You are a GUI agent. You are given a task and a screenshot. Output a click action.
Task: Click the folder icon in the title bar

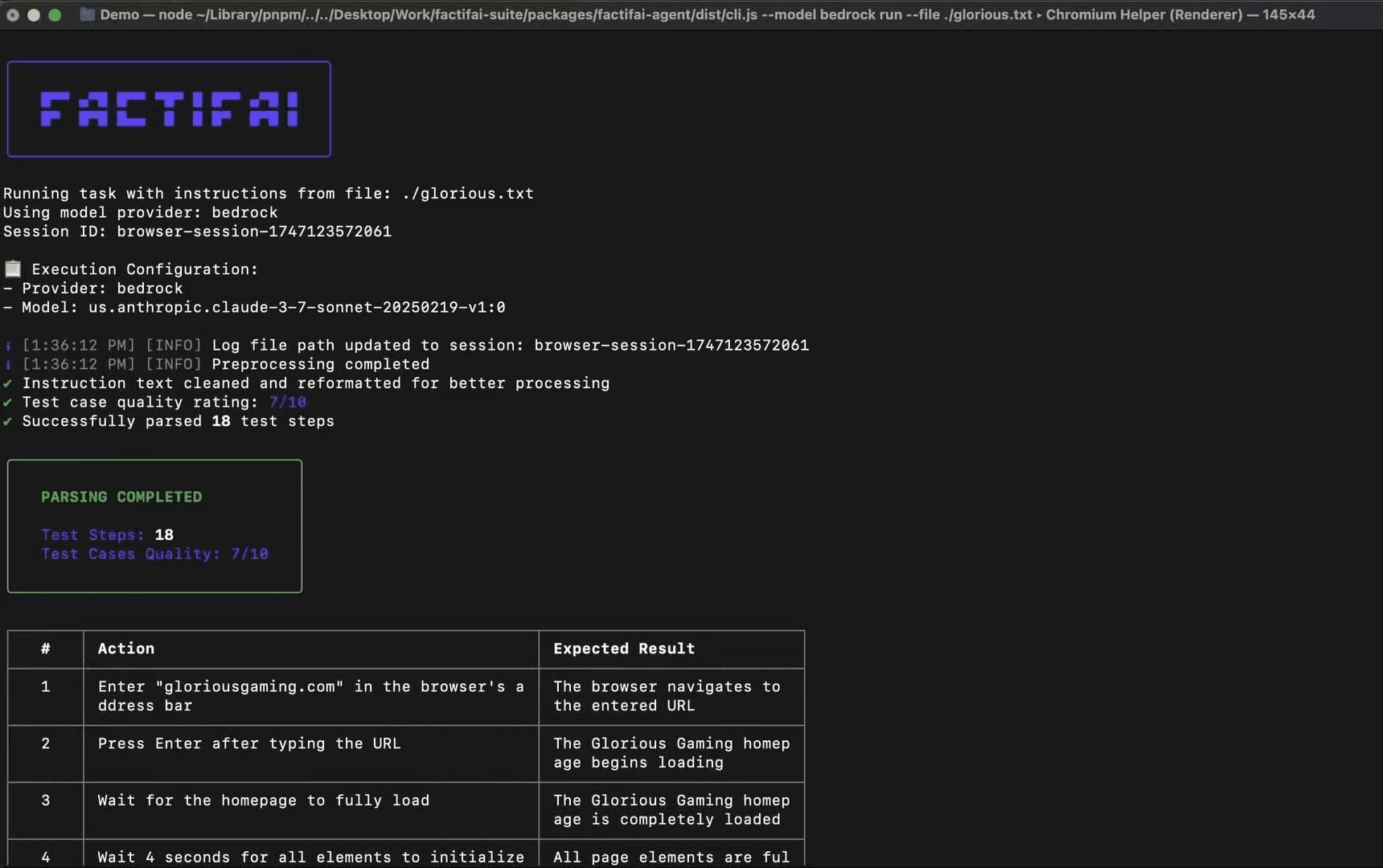87,14
